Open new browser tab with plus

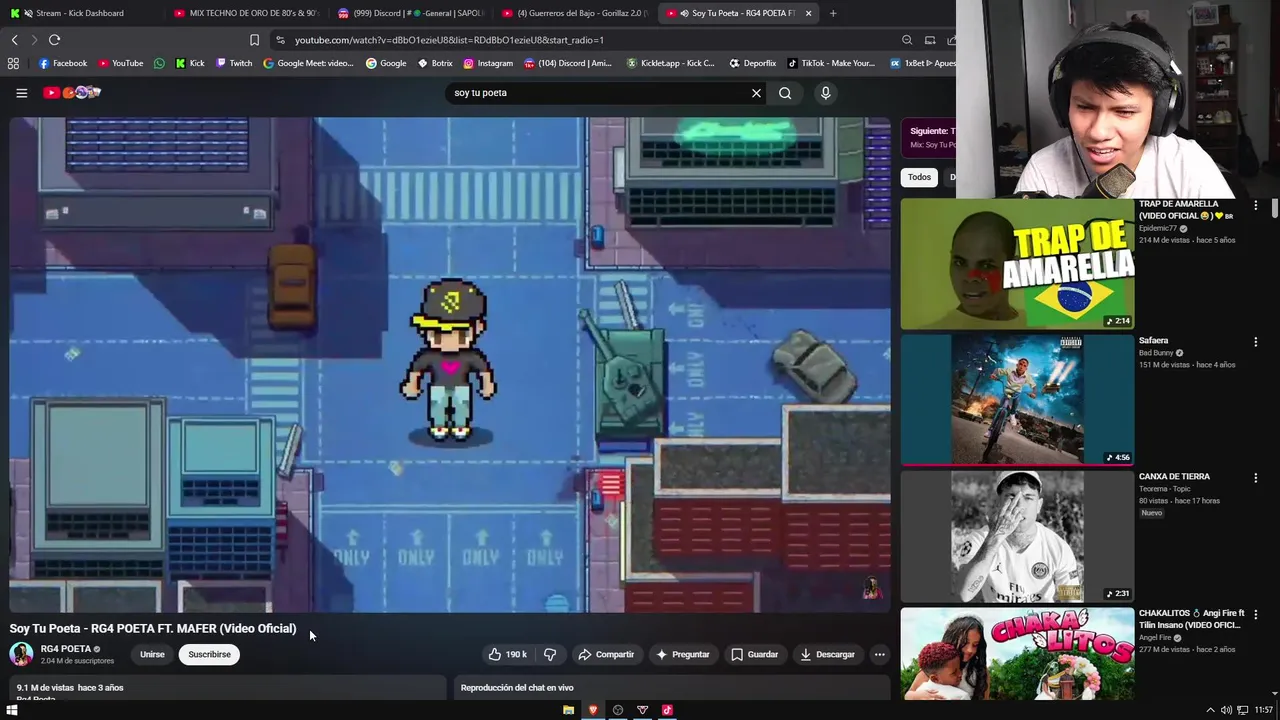(x=833, y=13)
